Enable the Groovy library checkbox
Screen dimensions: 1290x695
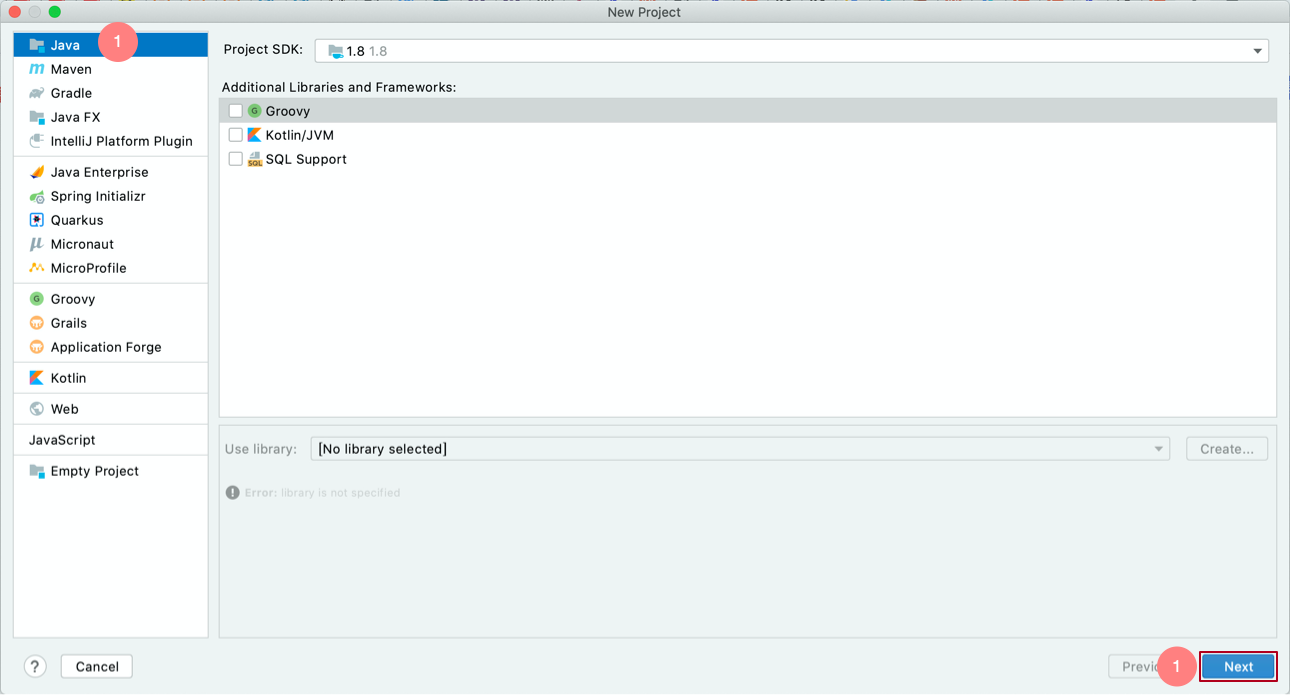click(236, 111)
